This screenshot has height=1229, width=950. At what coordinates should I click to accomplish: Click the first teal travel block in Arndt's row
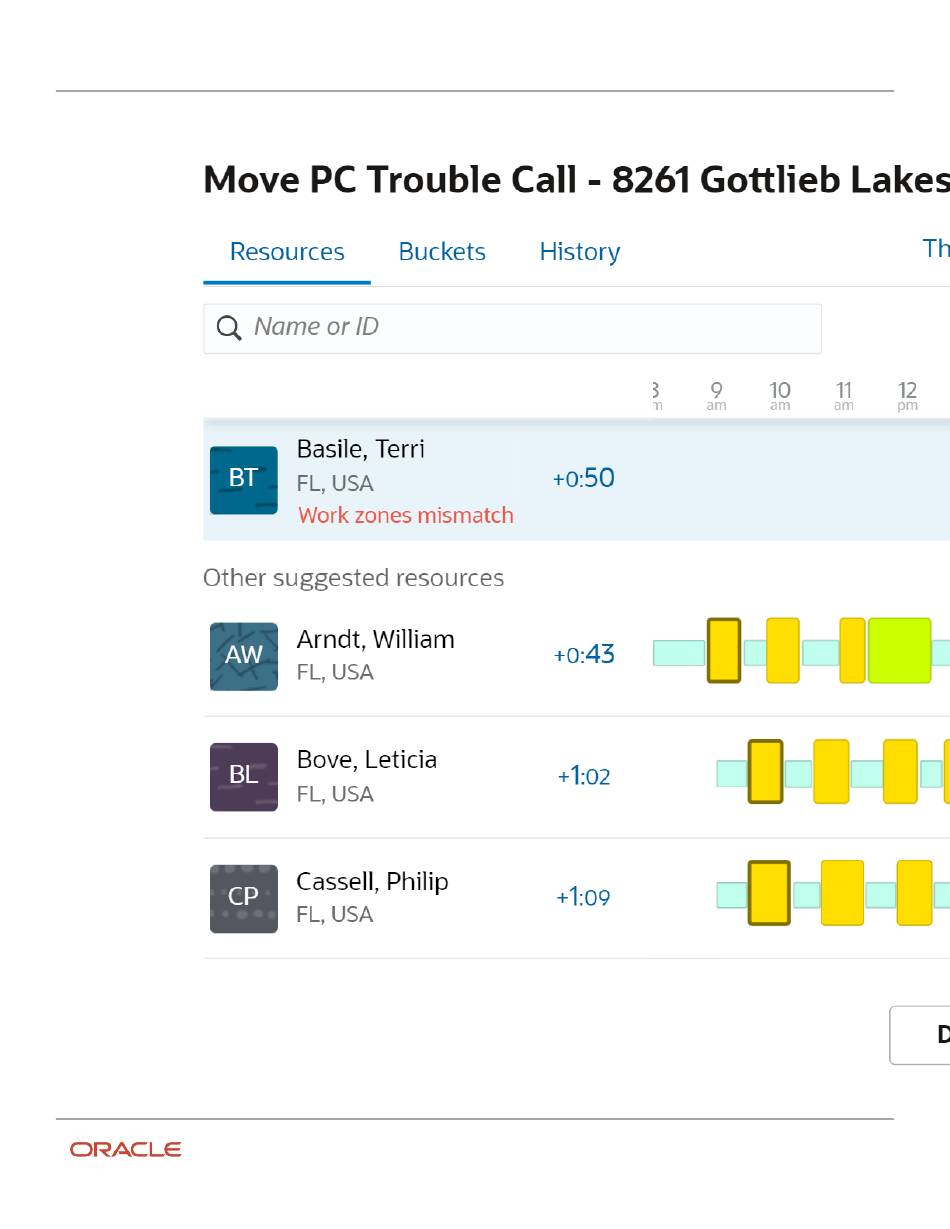(x=679, y=653)
